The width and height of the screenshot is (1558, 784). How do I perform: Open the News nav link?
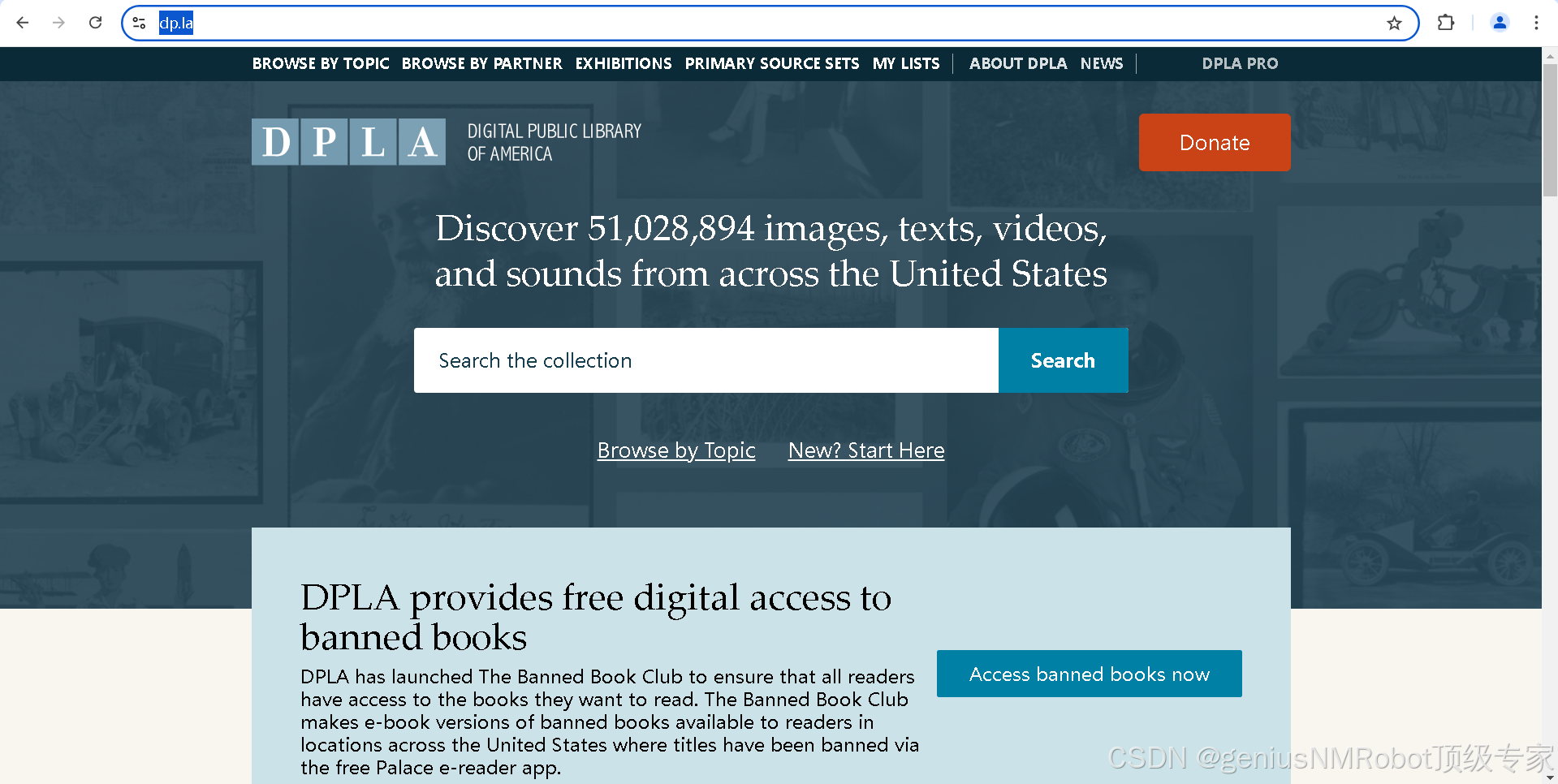[1102, 63]
